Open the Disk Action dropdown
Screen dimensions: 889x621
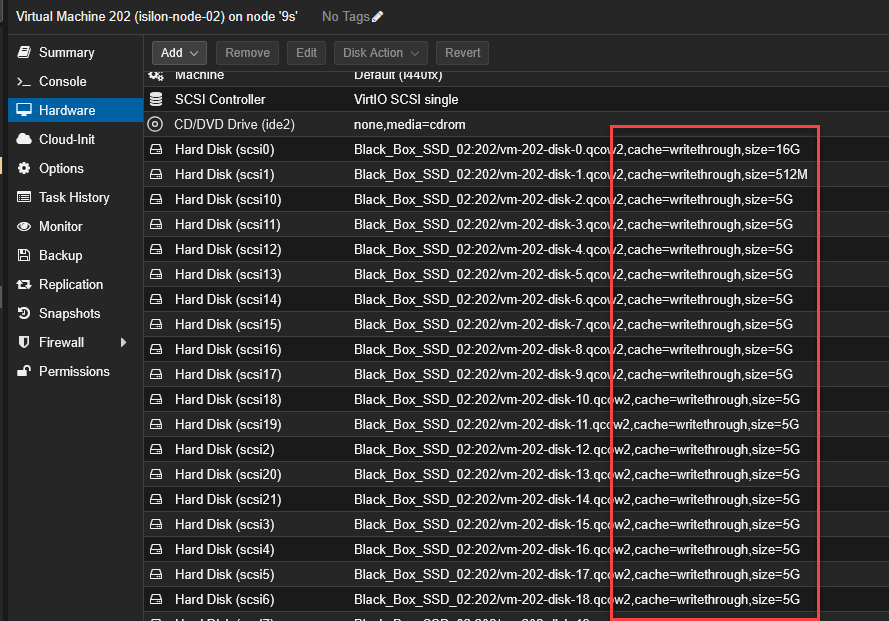coord(381,53)
